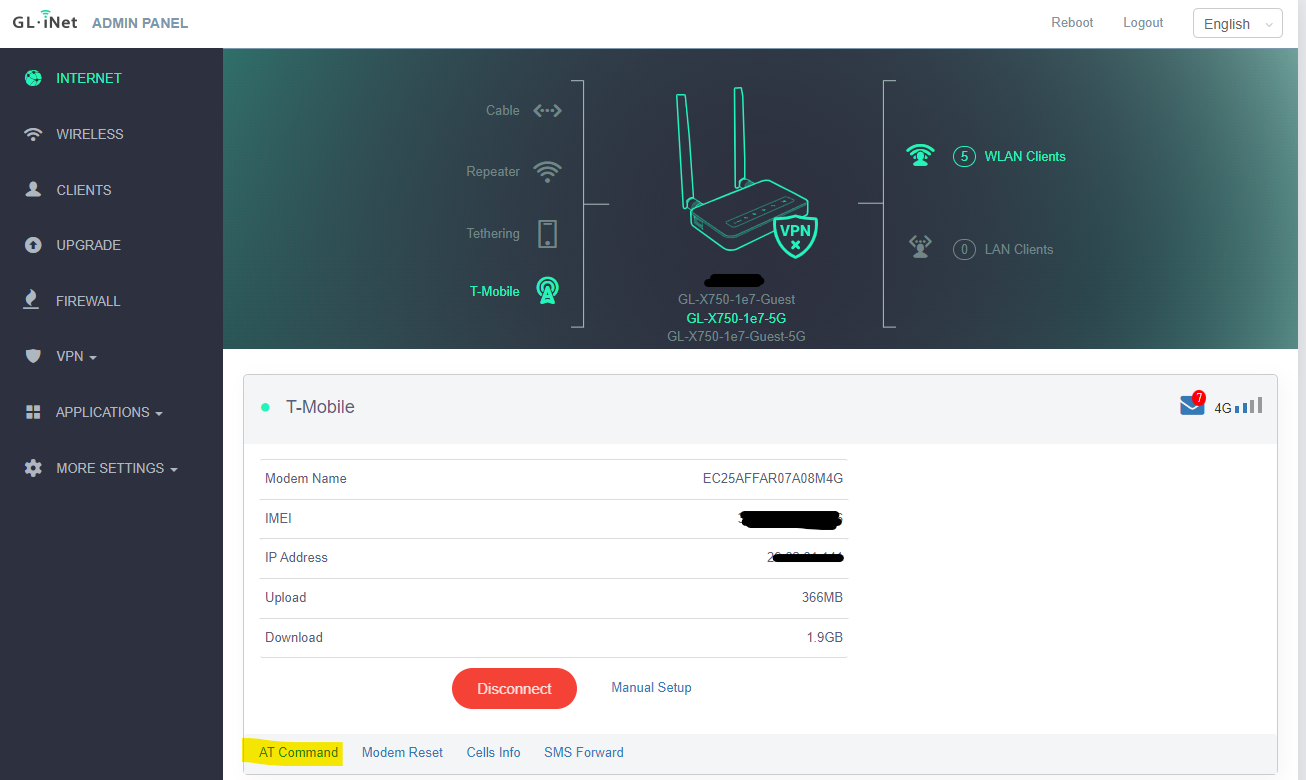Screen dimensions: 1306x780
Task: Open Manual Setup link
Action: coord(651,687)
